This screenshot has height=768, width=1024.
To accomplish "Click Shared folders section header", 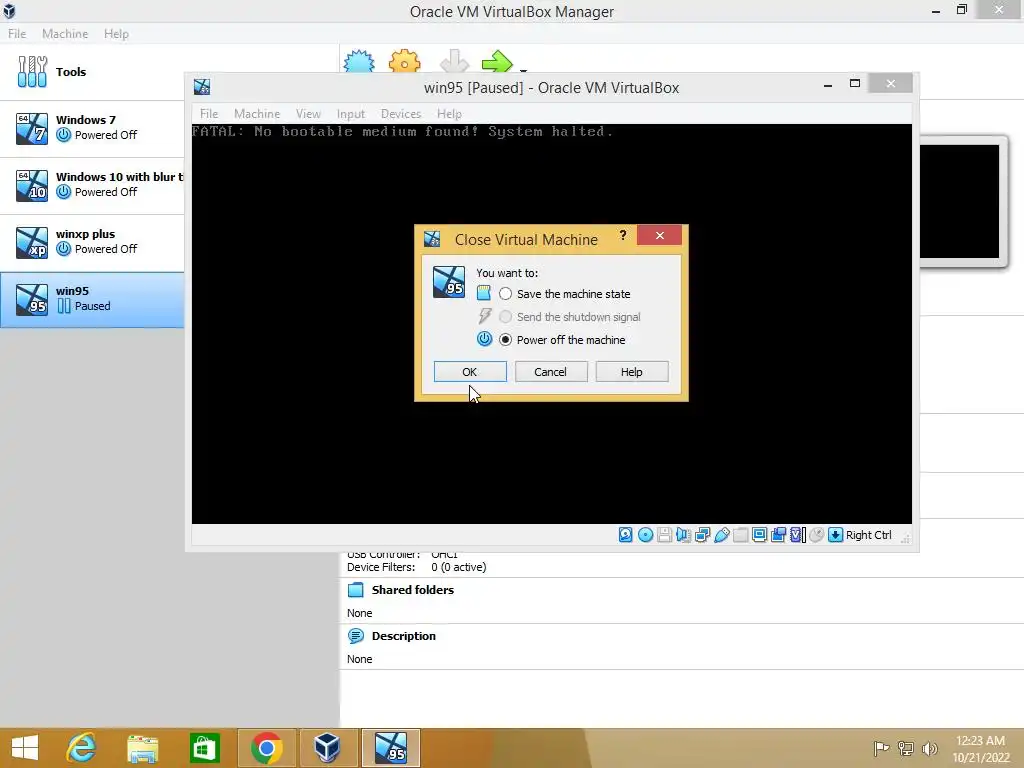I will (x=413, y=590).
